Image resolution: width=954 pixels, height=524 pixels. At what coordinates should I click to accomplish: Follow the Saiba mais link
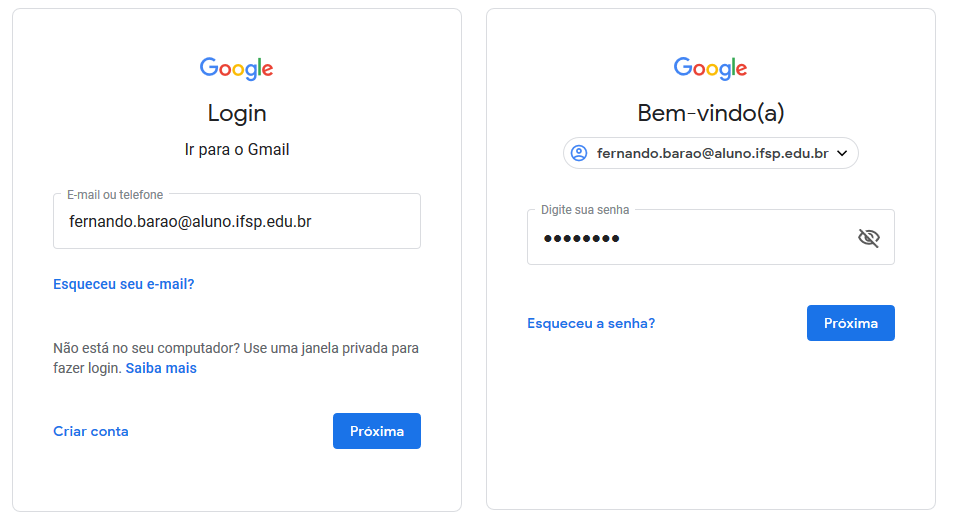coord(161,368)
